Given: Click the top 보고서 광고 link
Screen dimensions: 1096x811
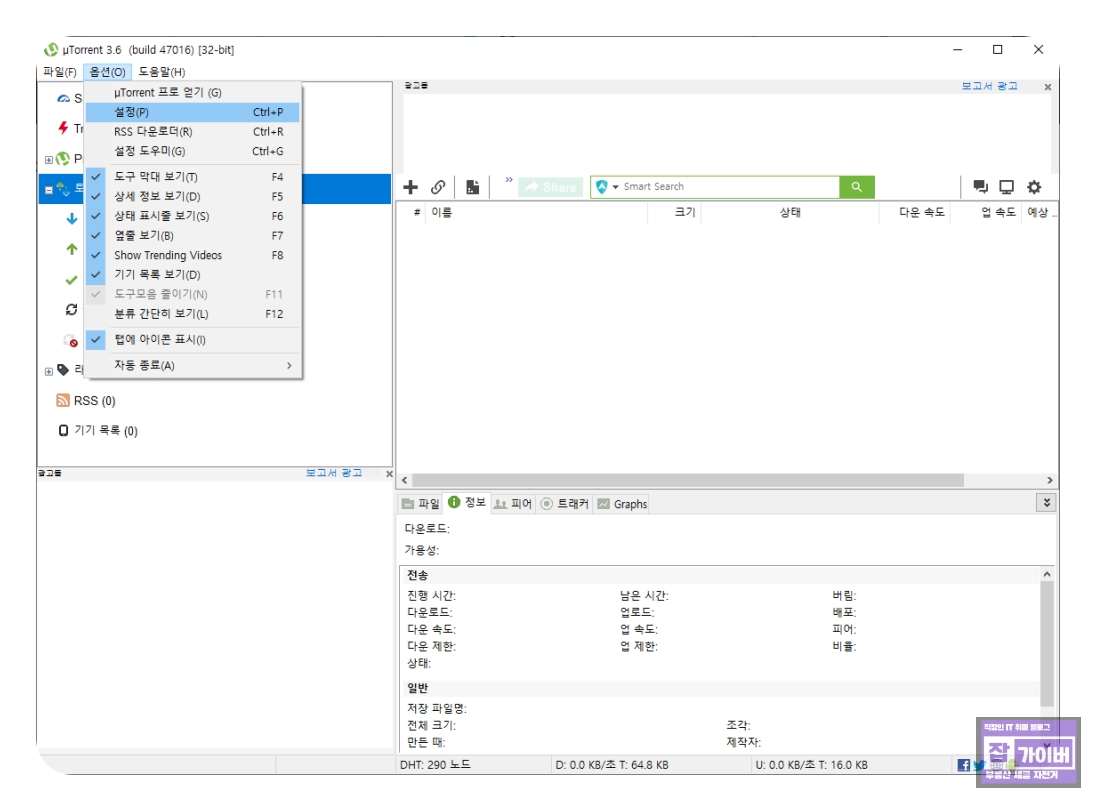Looking at the screenshot, I should [989, 86].
